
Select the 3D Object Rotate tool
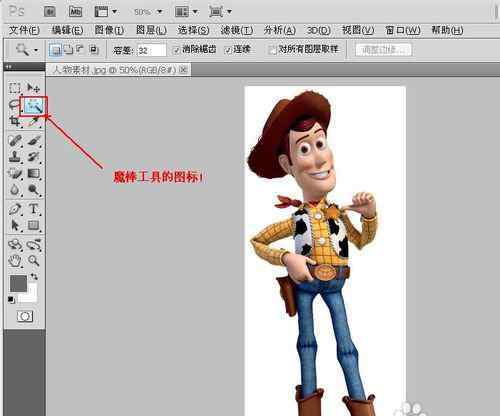point(15,245)
